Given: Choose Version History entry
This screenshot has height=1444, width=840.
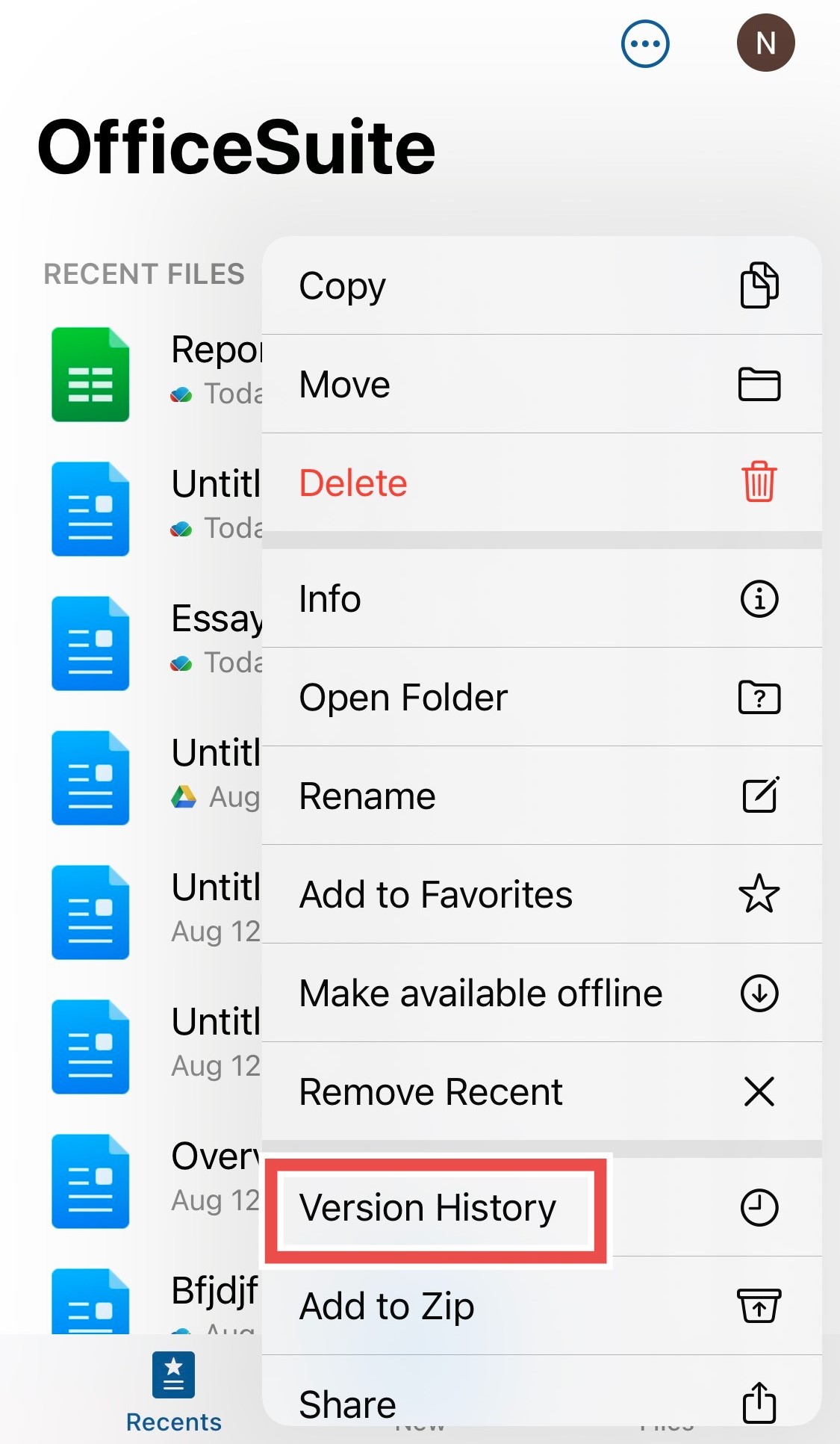Looking at the screenshot, I should click(542, 1207).
